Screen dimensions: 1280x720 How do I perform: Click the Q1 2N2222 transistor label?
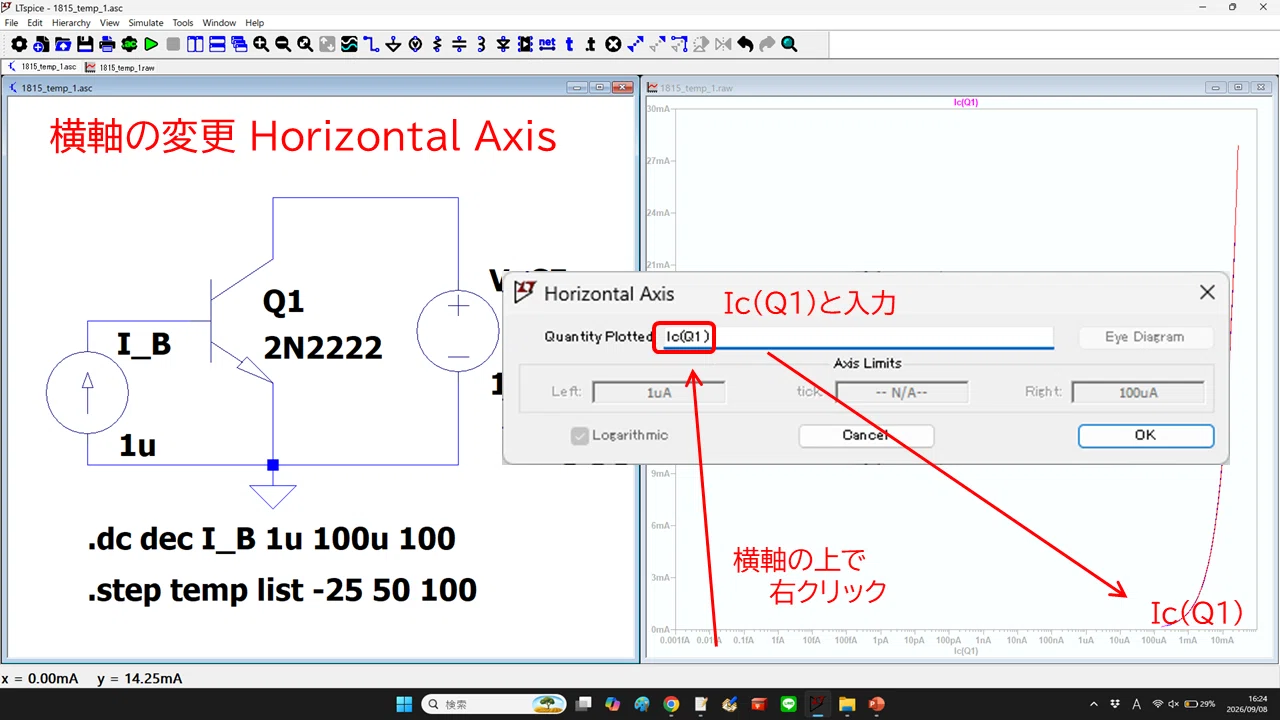[323, 324]
